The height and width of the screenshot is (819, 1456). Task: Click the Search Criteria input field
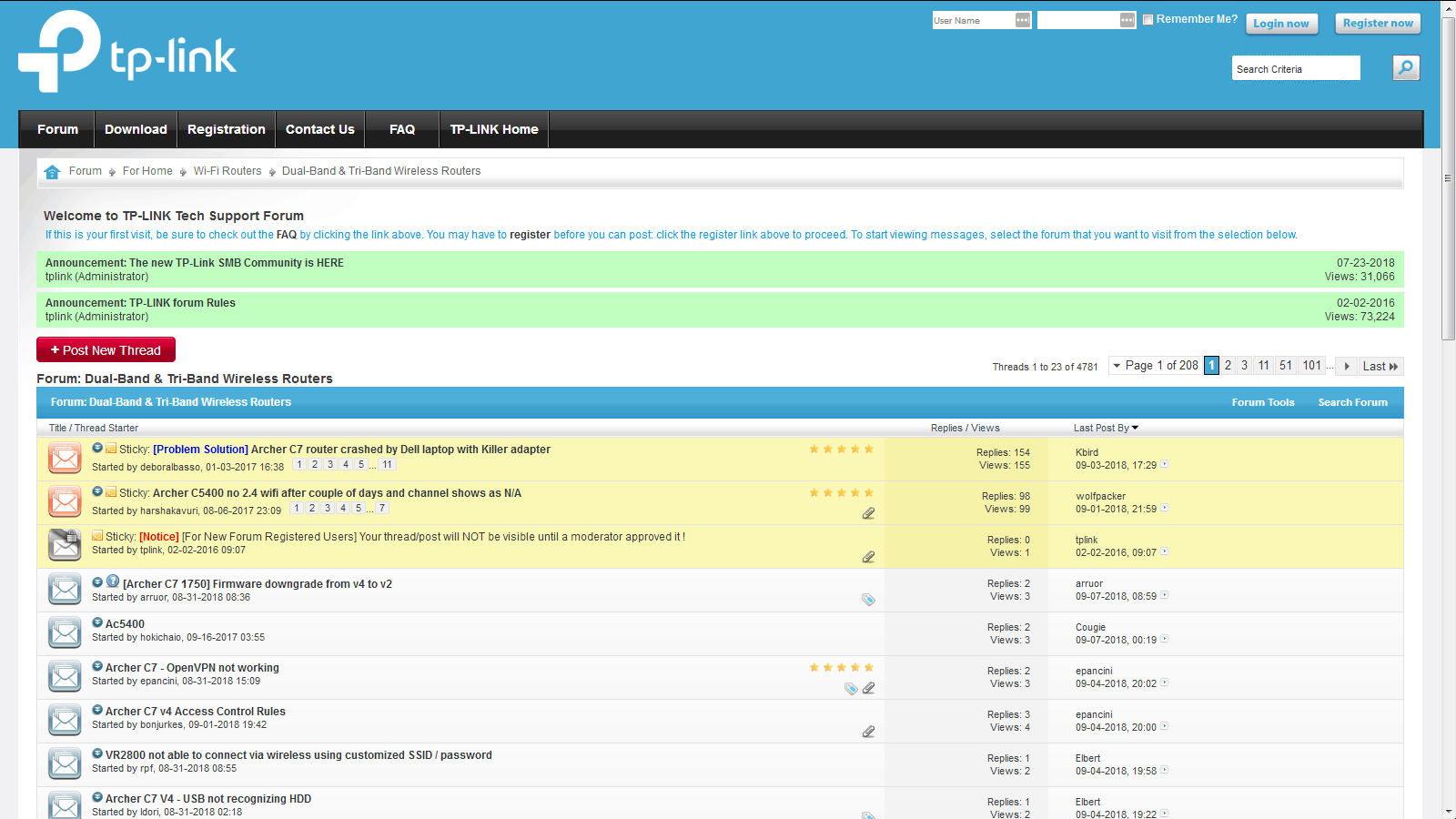click(1296, 68)
